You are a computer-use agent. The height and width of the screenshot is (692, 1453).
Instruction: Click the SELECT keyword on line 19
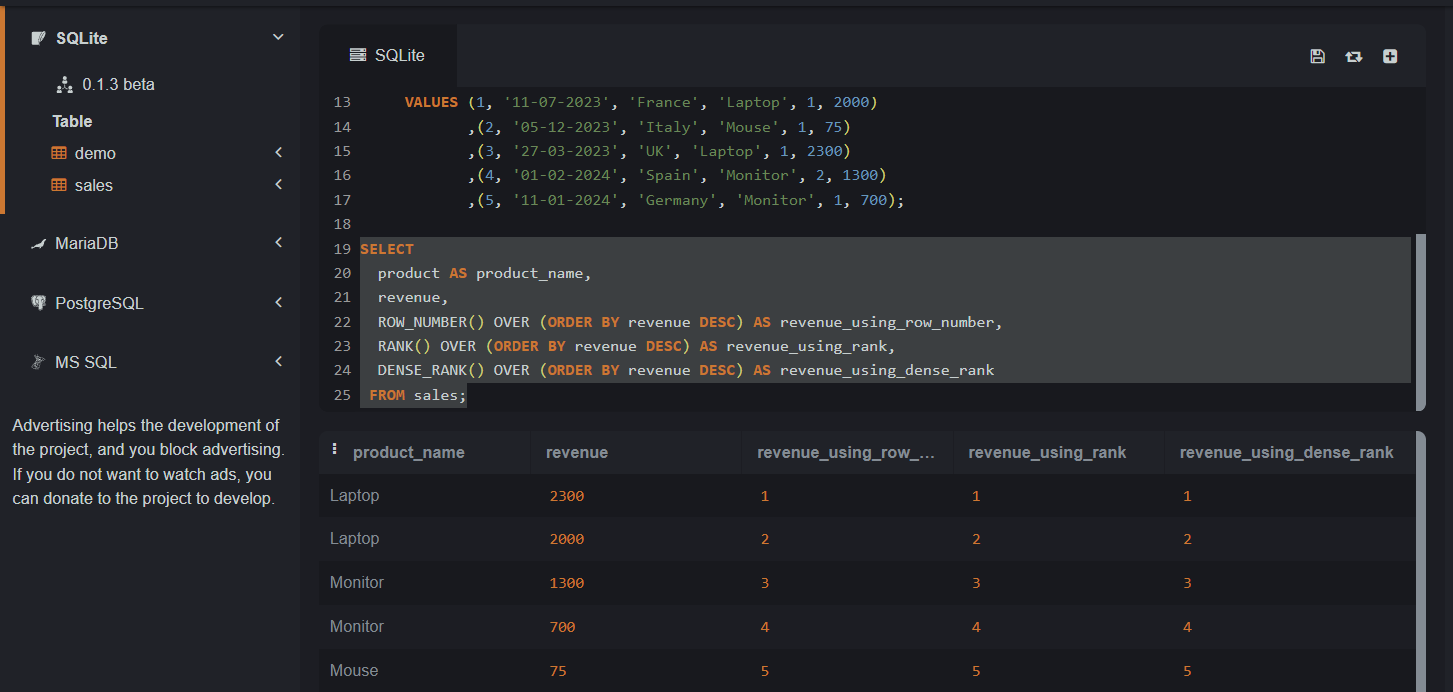(x=387, y=249)
